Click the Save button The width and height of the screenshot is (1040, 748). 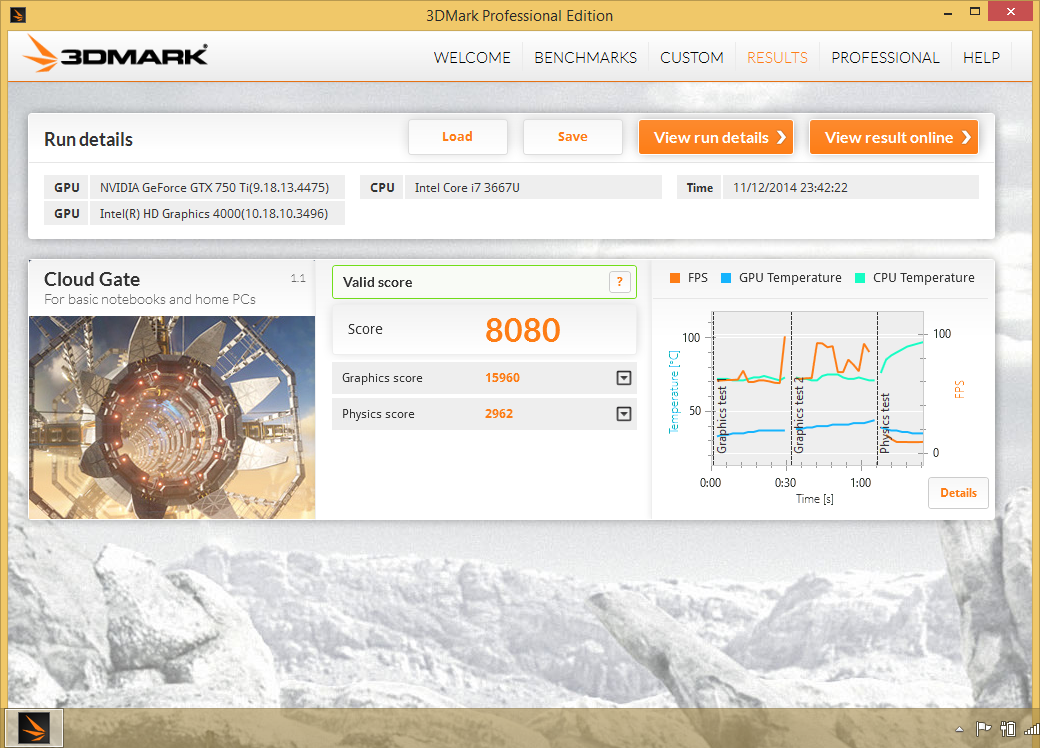(x=572, y=137)
